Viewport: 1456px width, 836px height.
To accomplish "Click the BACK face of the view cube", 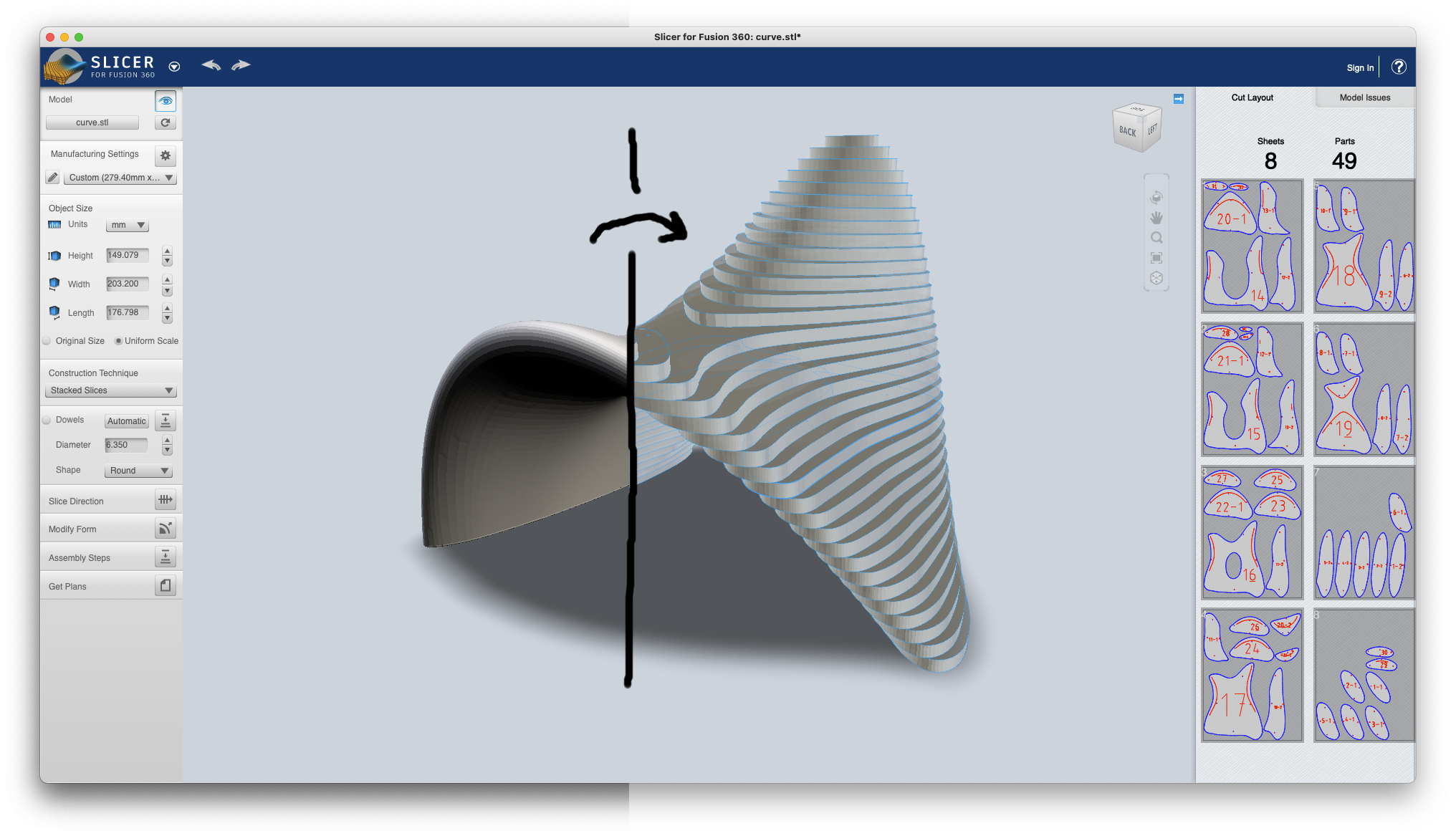I will pos(1127,132).
